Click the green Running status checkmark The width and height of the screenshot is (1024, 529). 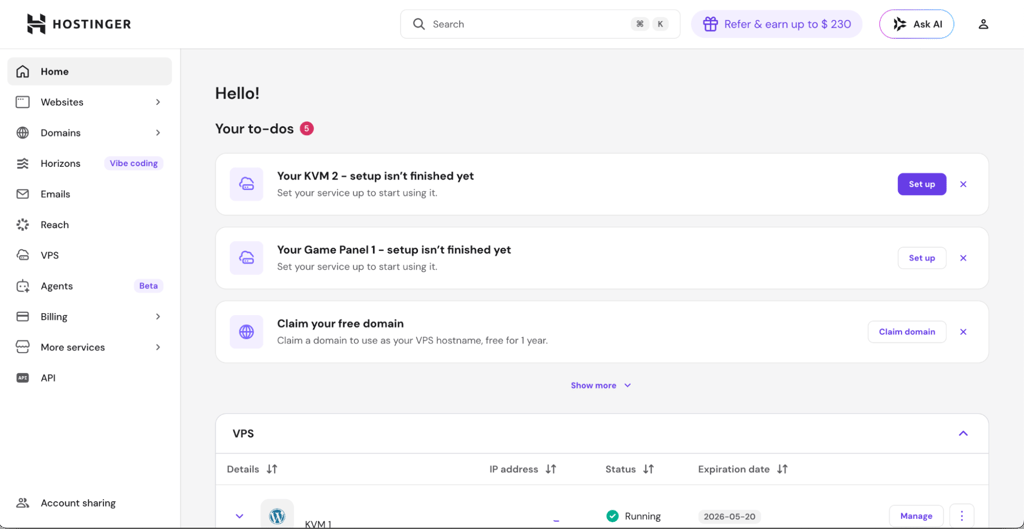click(612, 516)
